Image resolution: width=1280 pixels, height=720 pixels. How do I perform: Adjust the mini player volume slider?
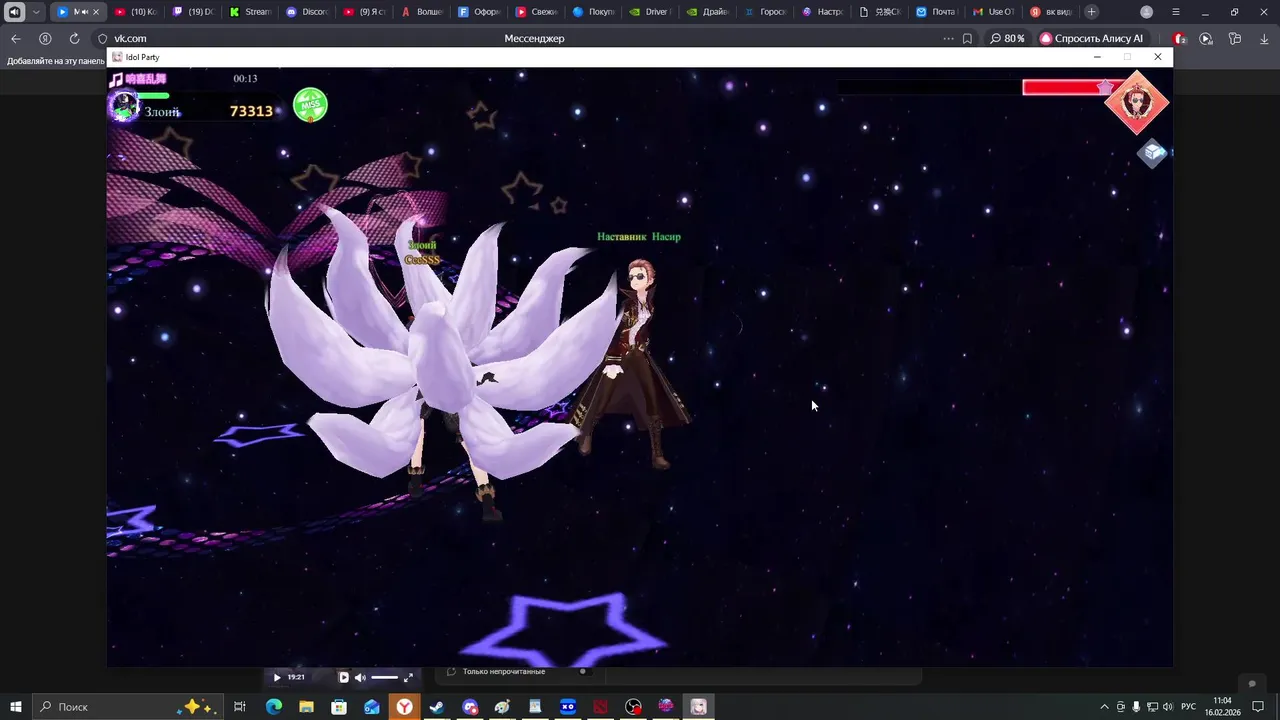tap(385, 677)
